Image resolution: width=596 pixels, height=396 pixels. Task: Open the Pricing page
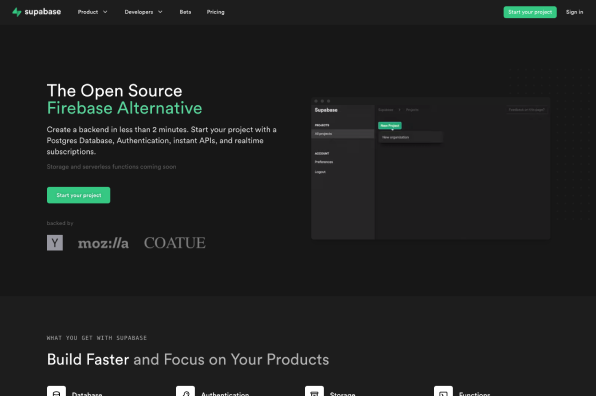216,12
